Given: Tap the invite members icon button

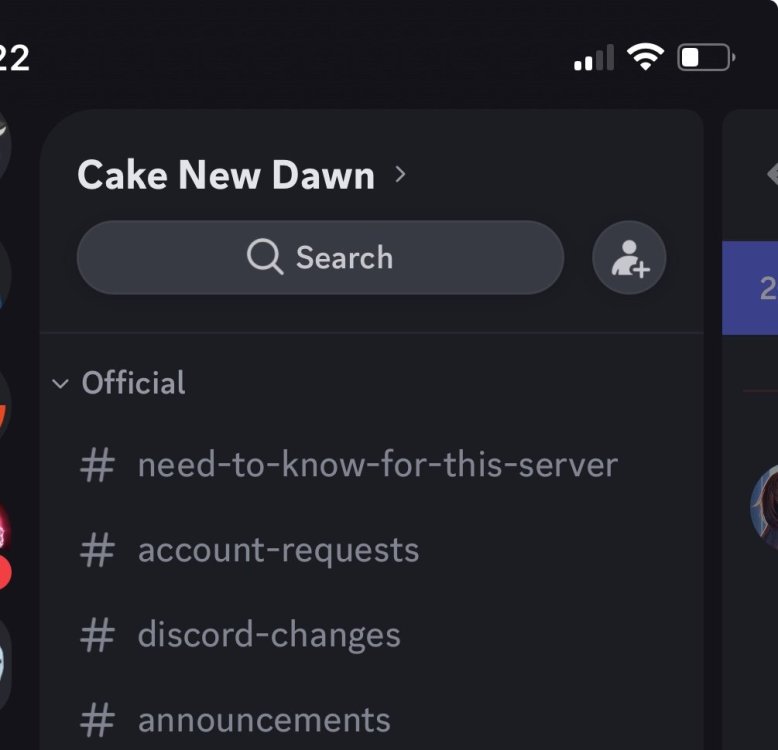Looking at the screenshot, I should coord(629,258).
